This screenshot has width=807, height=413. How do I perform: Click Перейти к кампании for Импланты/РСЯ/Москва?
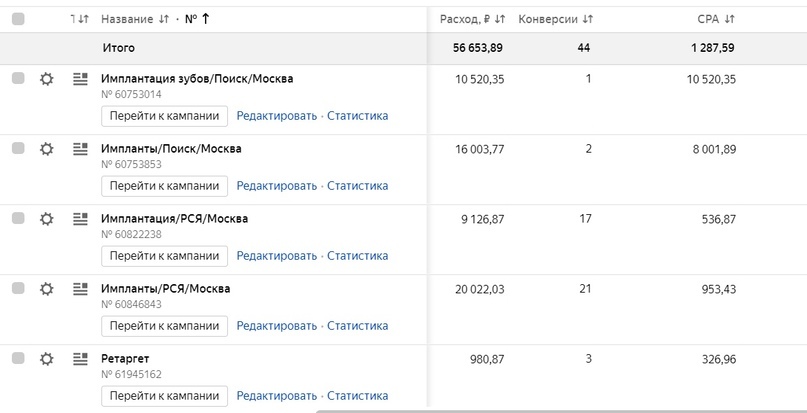coord(164,326)
